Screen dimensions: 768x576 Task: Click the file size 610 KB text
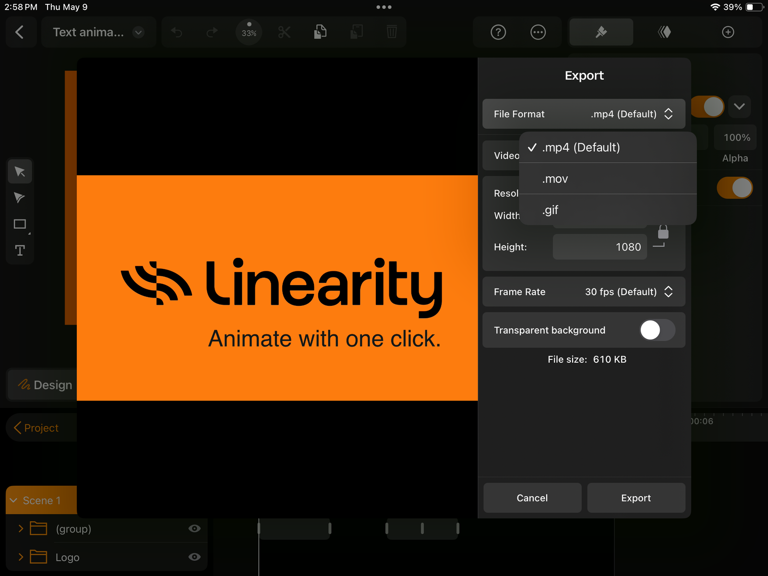click(x=587, y=360)
